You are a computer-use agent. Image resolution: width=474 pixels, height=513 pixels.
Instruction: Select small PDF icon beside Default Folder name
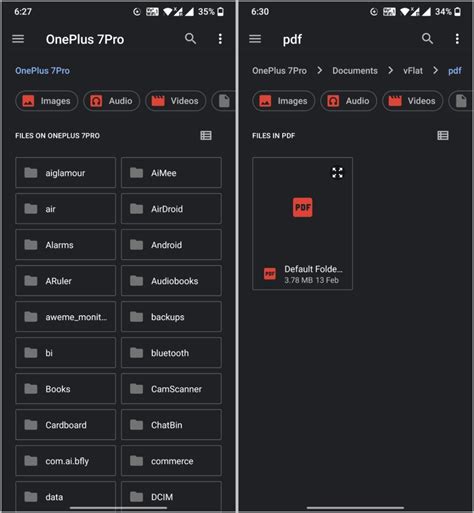point(270,274)
